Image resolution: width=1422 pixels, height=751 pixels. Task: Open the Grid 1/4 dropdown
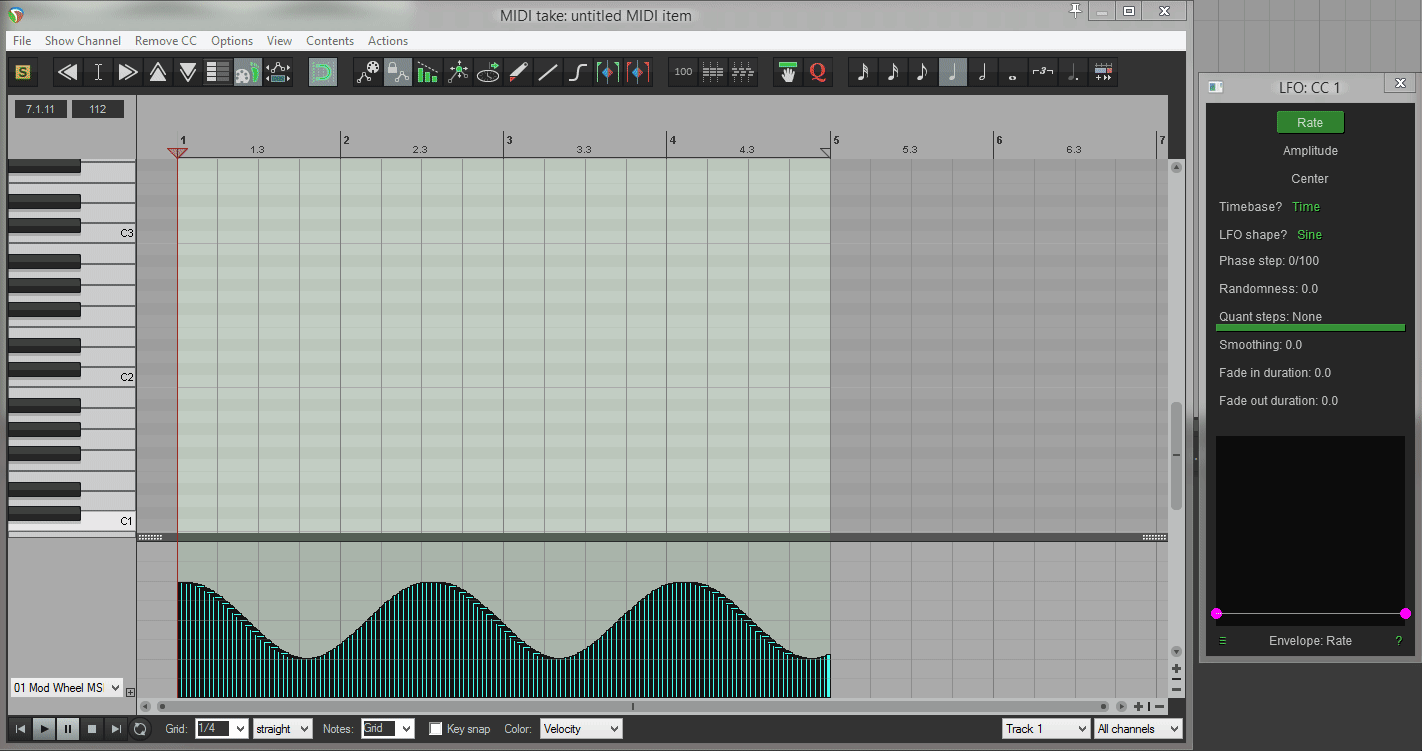221,729
